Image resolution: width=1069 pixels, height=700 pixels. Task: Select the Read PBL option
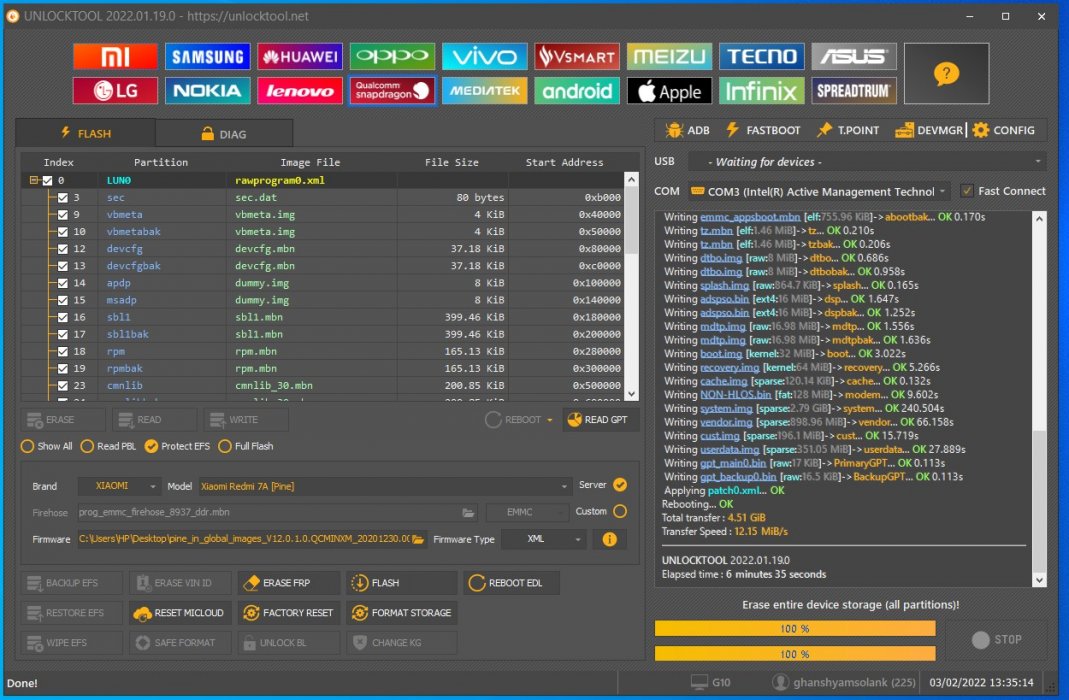[108, 446]
